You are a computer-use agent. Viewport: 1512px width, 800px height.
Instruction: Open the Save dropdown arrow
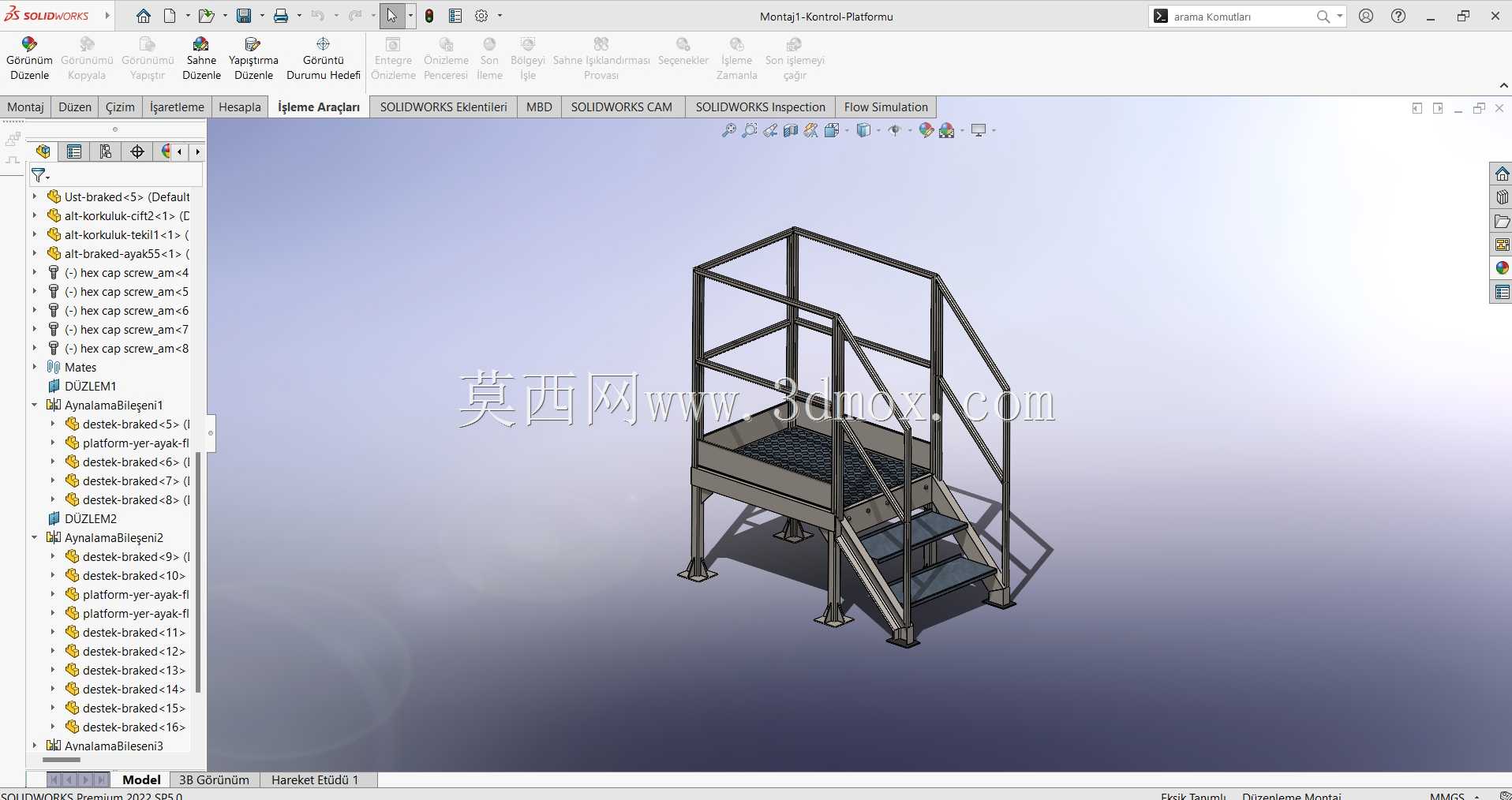(262, 16)
